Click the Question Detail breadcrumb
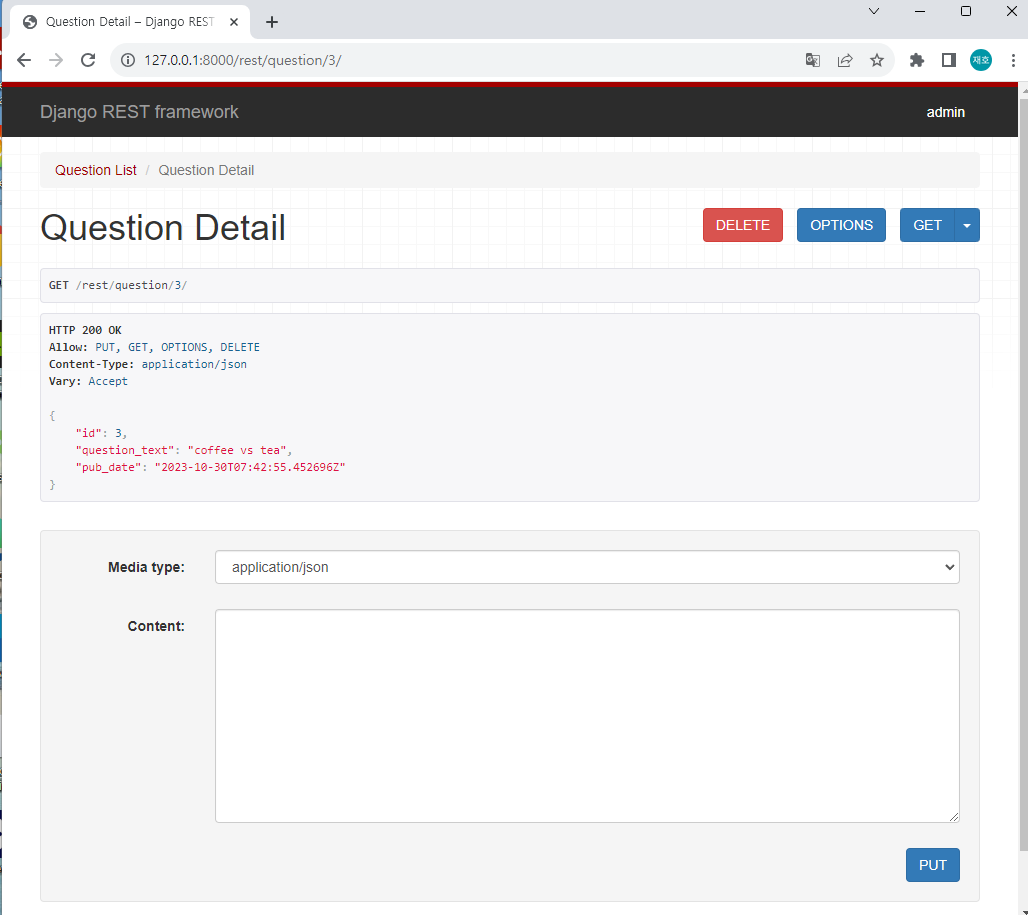Screen dimensions: 1028x915 pyautogui.click(x=206, y=170)
